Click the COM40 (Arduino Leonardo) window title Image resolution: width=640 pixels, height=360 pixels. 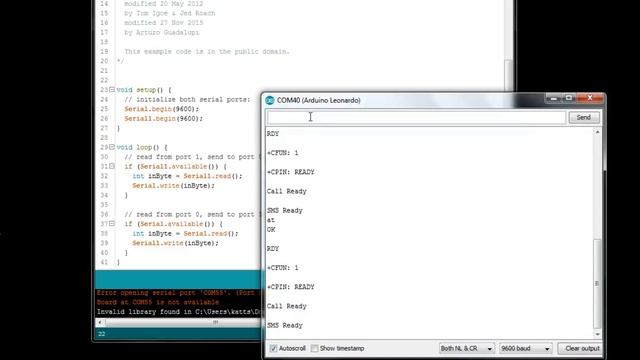pyautogui.click(x=318, y=100)
